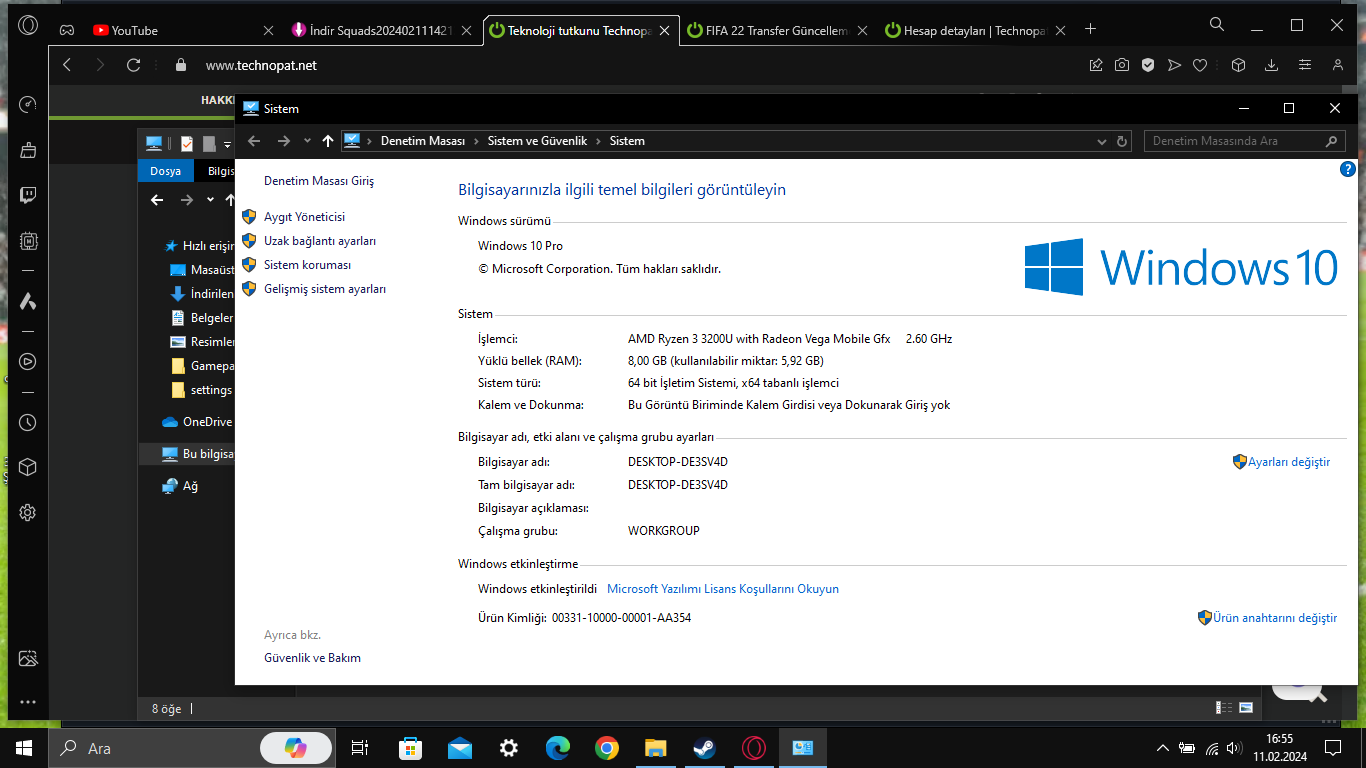Open Gelişmiş sistem ayarları link

(325, 289)
